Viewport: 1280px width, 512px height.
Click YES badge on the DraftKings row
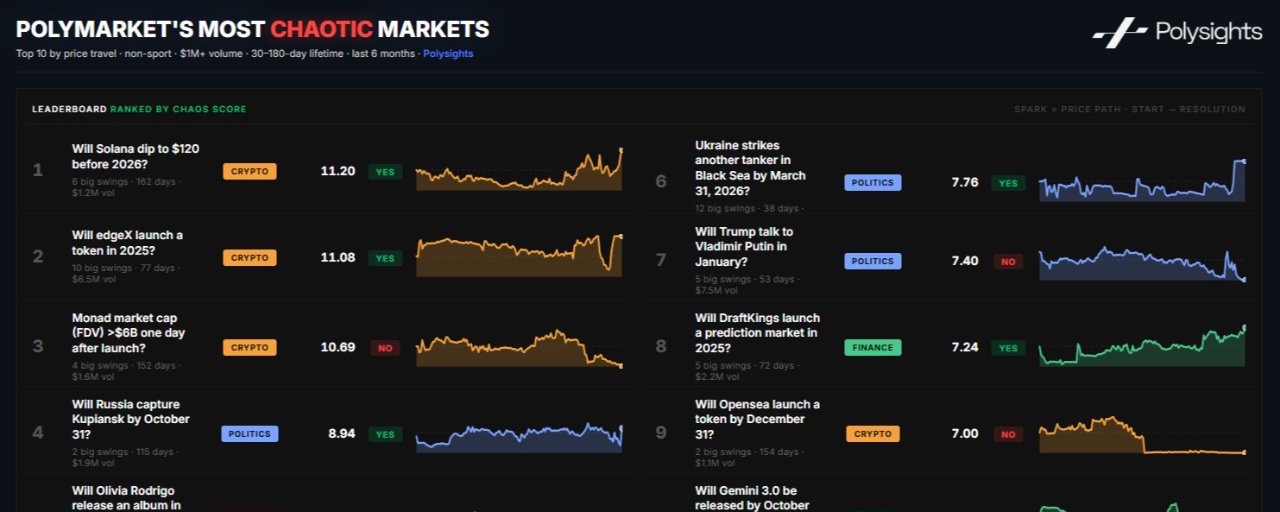click(x=1008, y=348)
